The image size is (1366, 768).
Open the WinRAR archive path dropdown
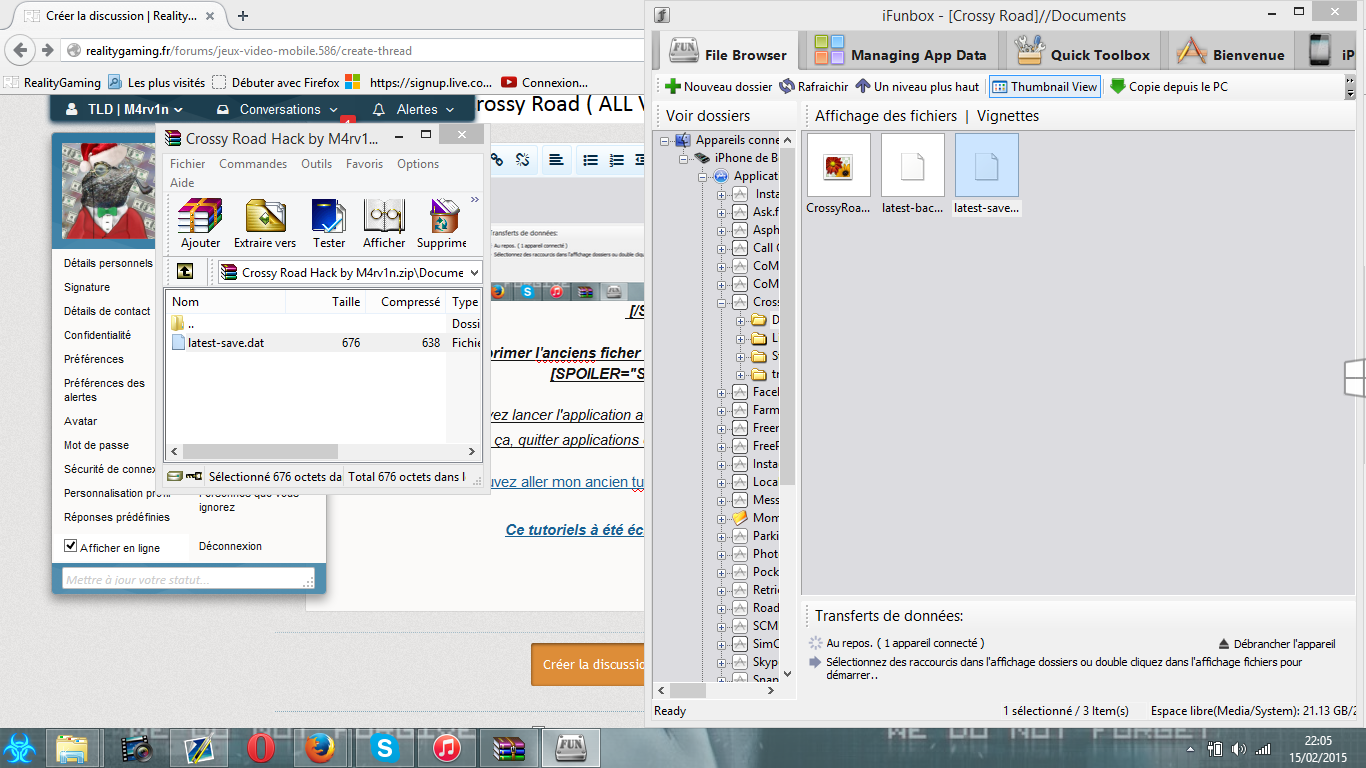473,272
